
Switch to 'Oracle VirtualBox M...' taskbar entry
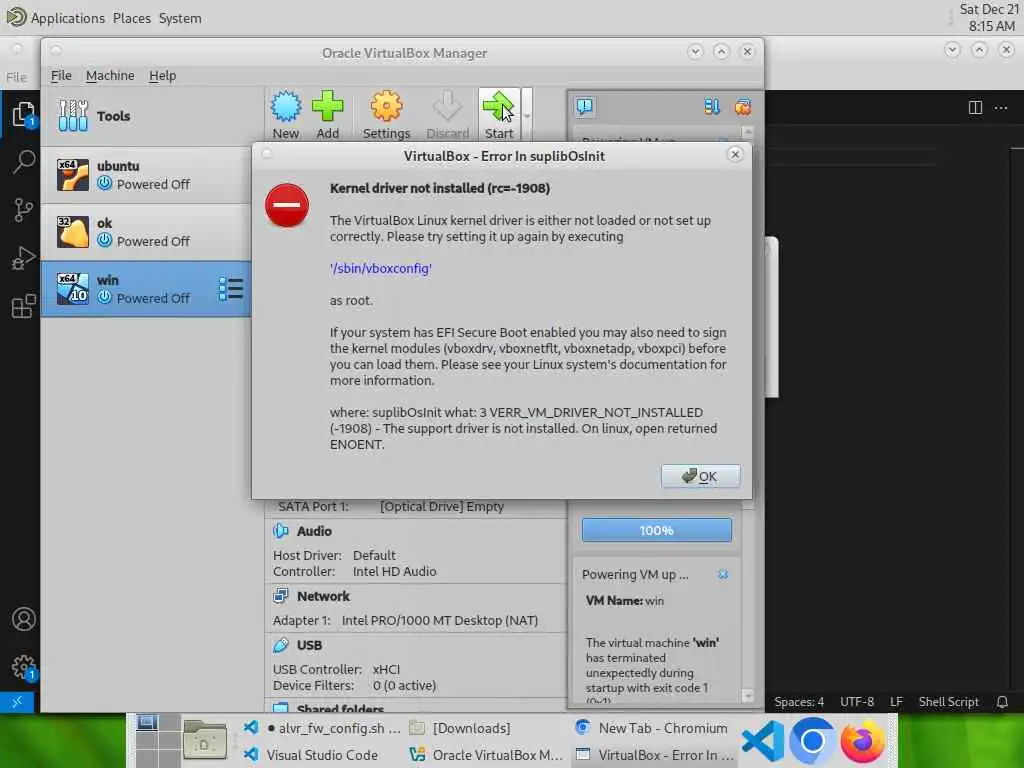[x=485, y=755]
